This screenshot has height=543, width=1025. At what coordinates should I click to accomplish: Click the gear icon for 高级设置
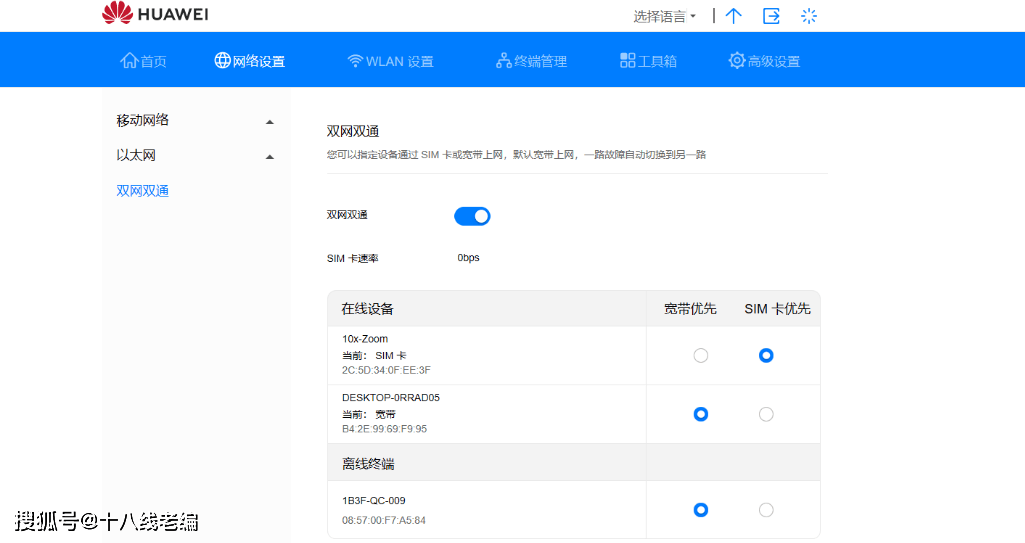[737, 61]
